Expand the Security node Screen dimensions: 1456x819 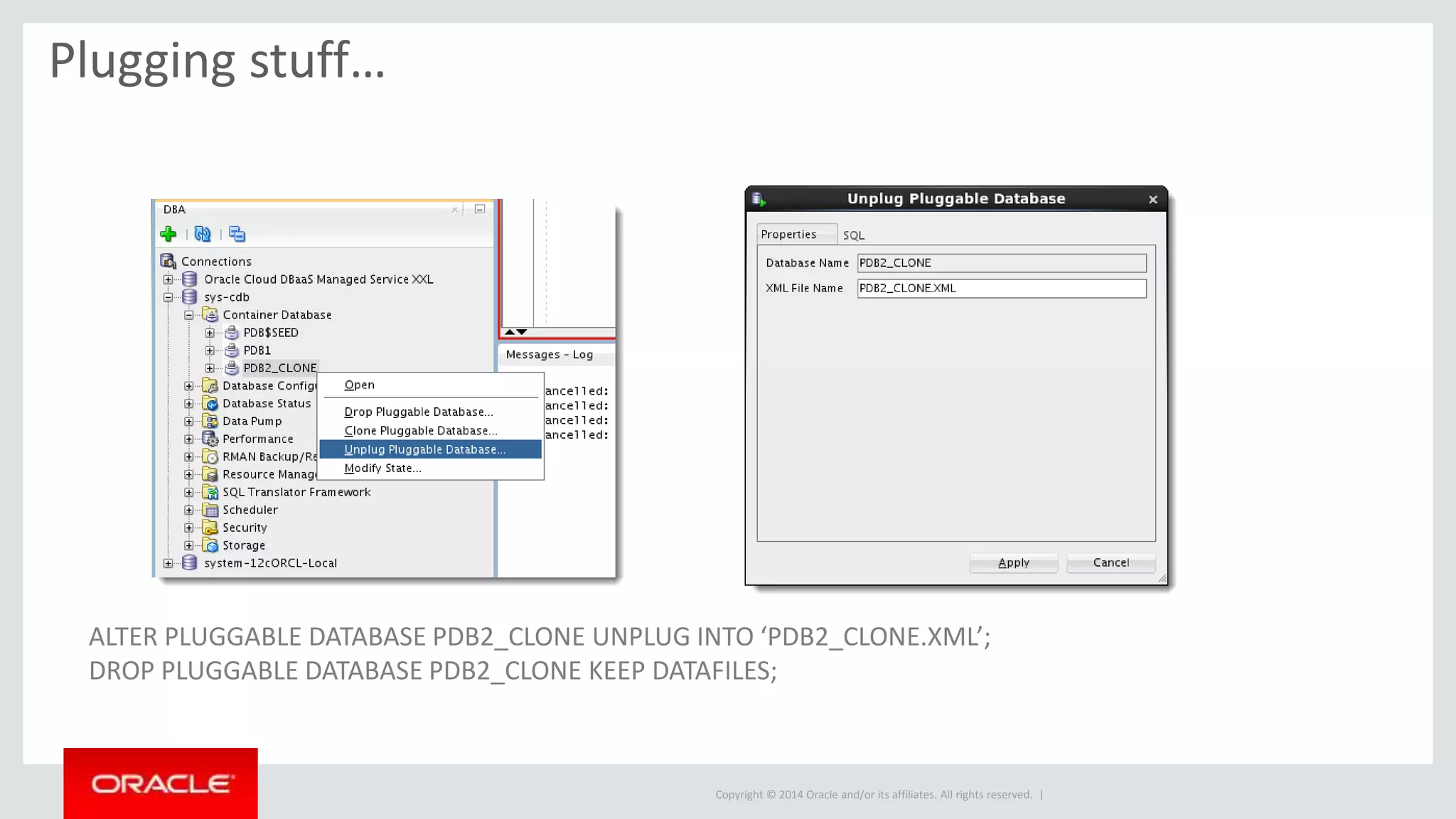click(x=189, y=528)
